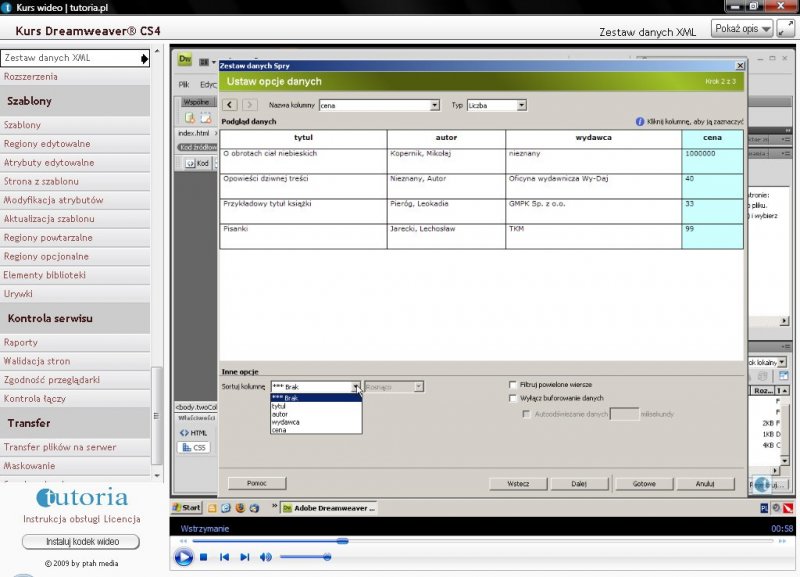
Task: Open the Nazwa kolumny dropdown
Action: tap(434, 105)
